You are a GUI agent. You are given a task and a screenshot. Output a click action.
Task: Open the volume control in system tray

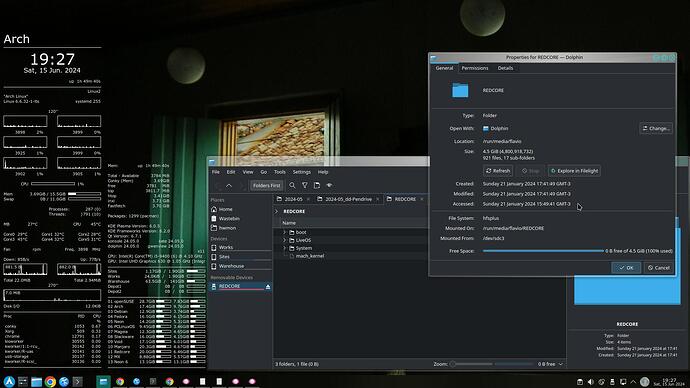pos(591,382)
